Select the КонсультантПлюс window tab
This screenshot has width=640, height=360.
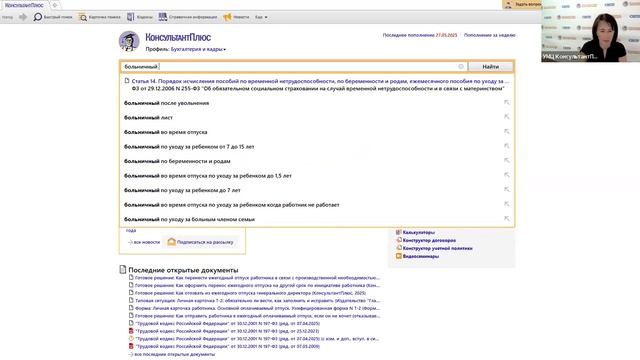click(x=24, y=5)
